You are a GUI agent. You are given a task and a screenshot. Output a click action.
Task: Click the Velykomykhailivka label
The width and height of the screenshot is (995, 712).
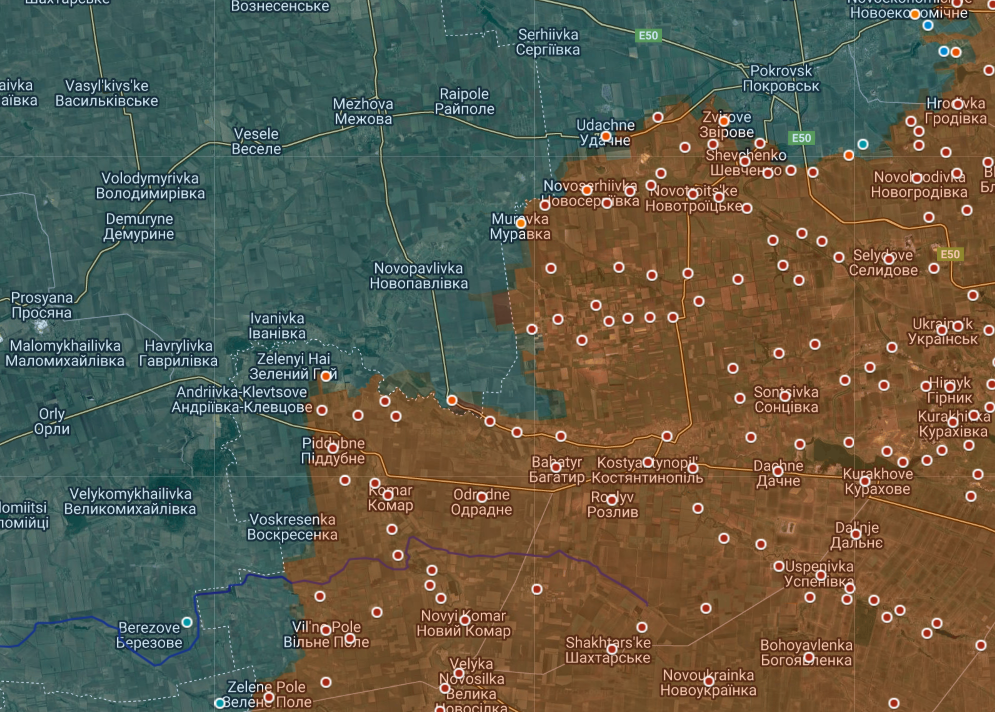pyautogui.click(x=130, y=501)
